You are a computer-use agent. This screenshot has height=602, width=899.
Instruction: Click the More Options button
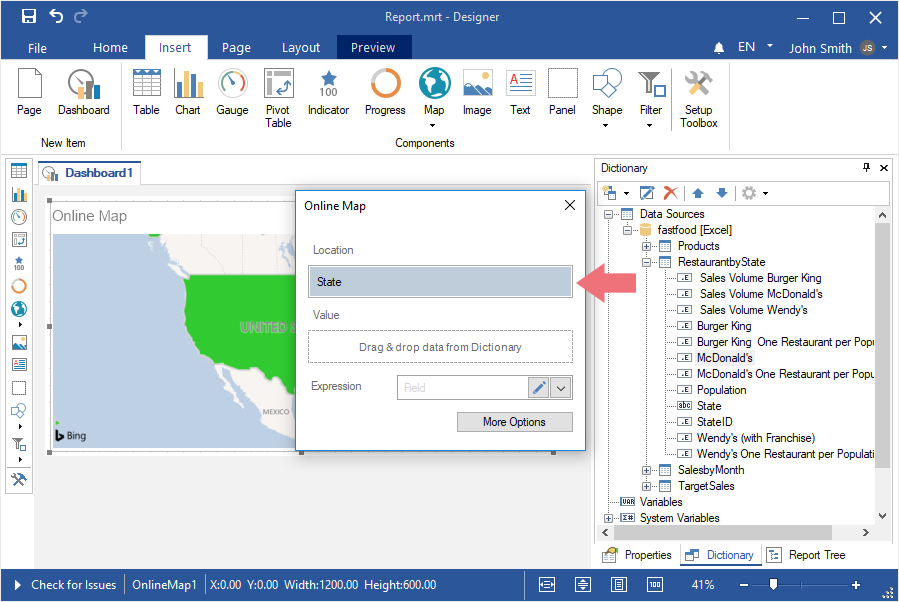tap(514, 422)
